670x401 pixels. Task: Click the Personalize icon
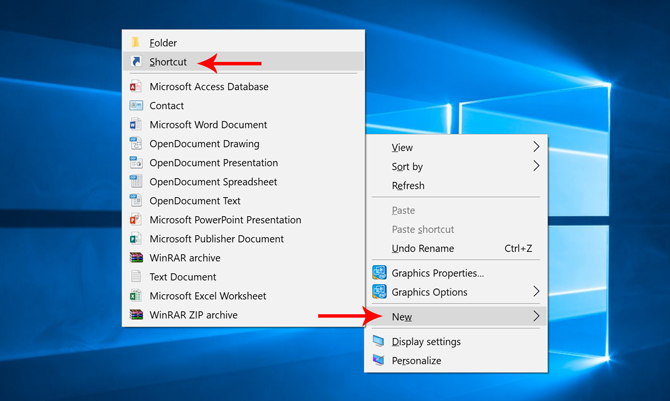(x=379, y=360)
